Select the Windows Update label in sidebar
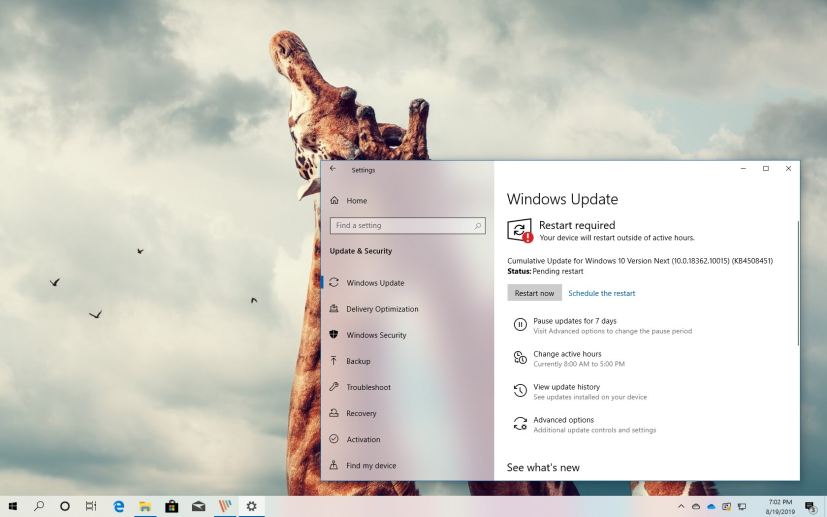This screenshot has width=827, height=517. coord(375,283)
